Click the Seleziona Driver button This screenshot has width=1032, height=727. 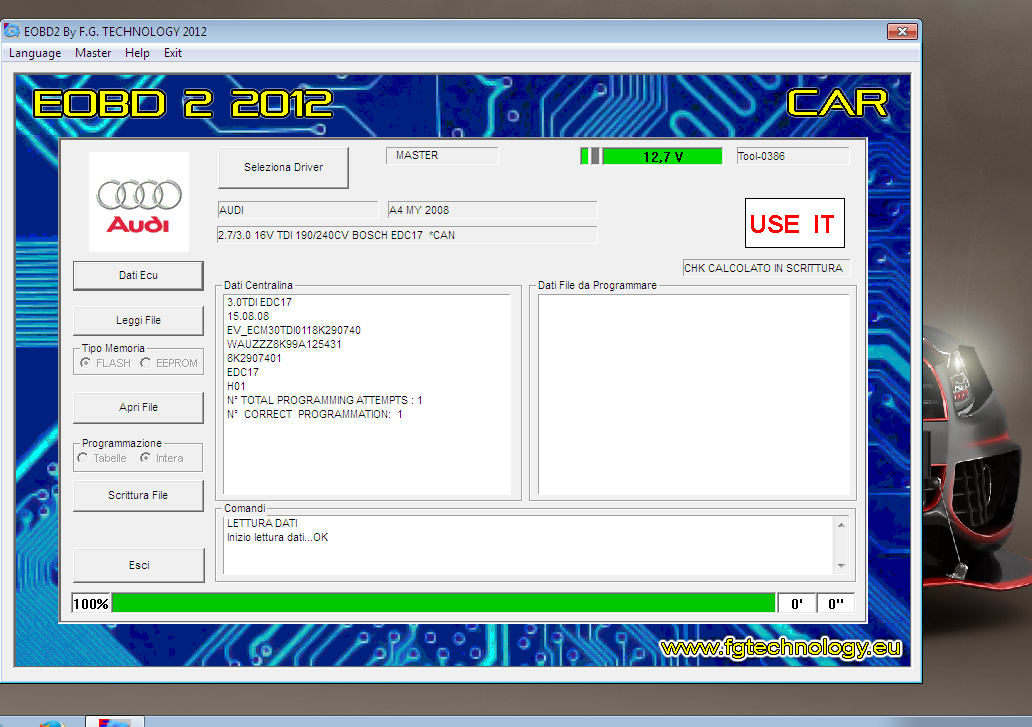click(x=283, y=167)
